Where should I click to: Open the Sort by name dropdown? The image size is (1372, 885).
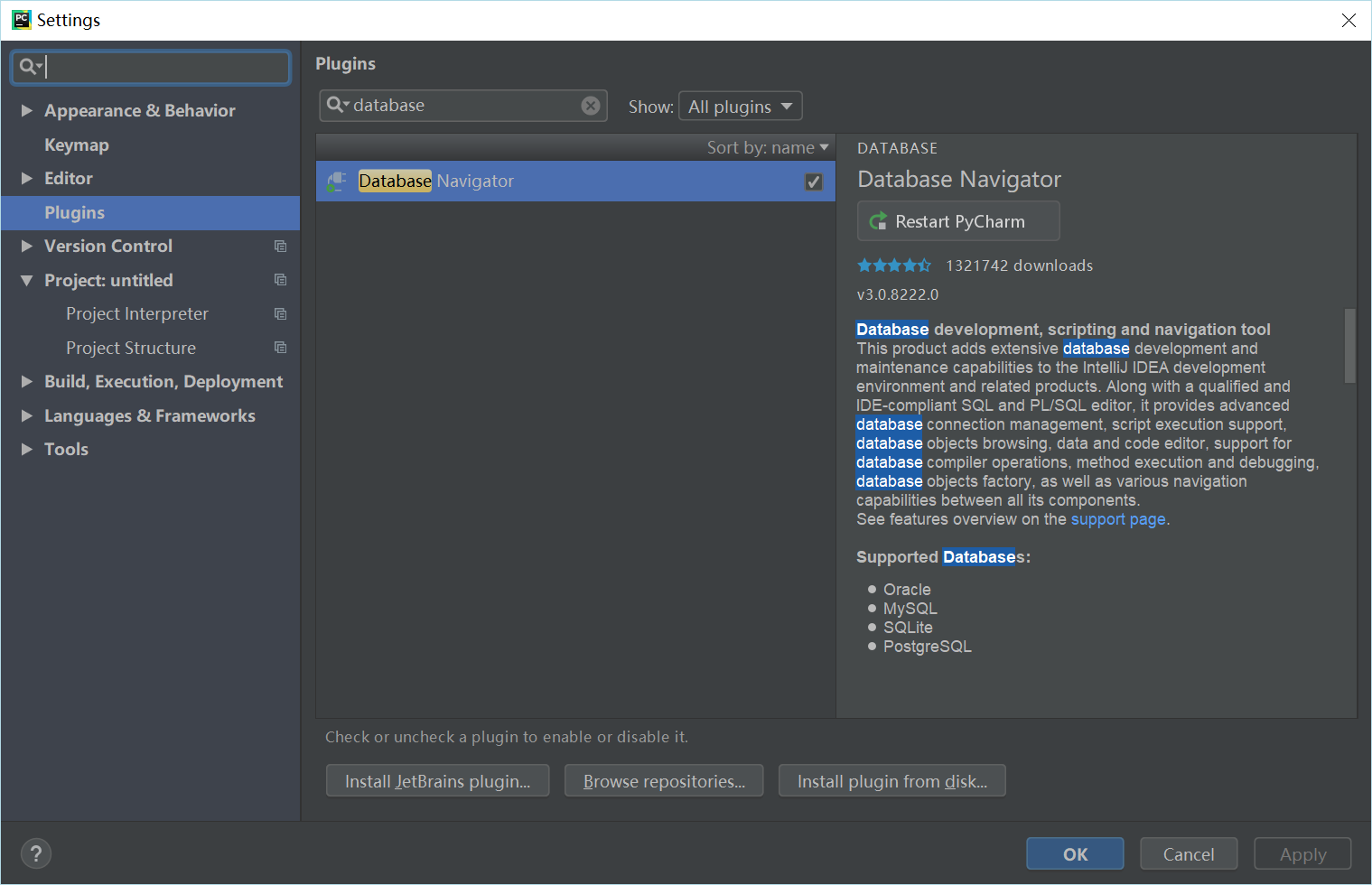point(767,146)
